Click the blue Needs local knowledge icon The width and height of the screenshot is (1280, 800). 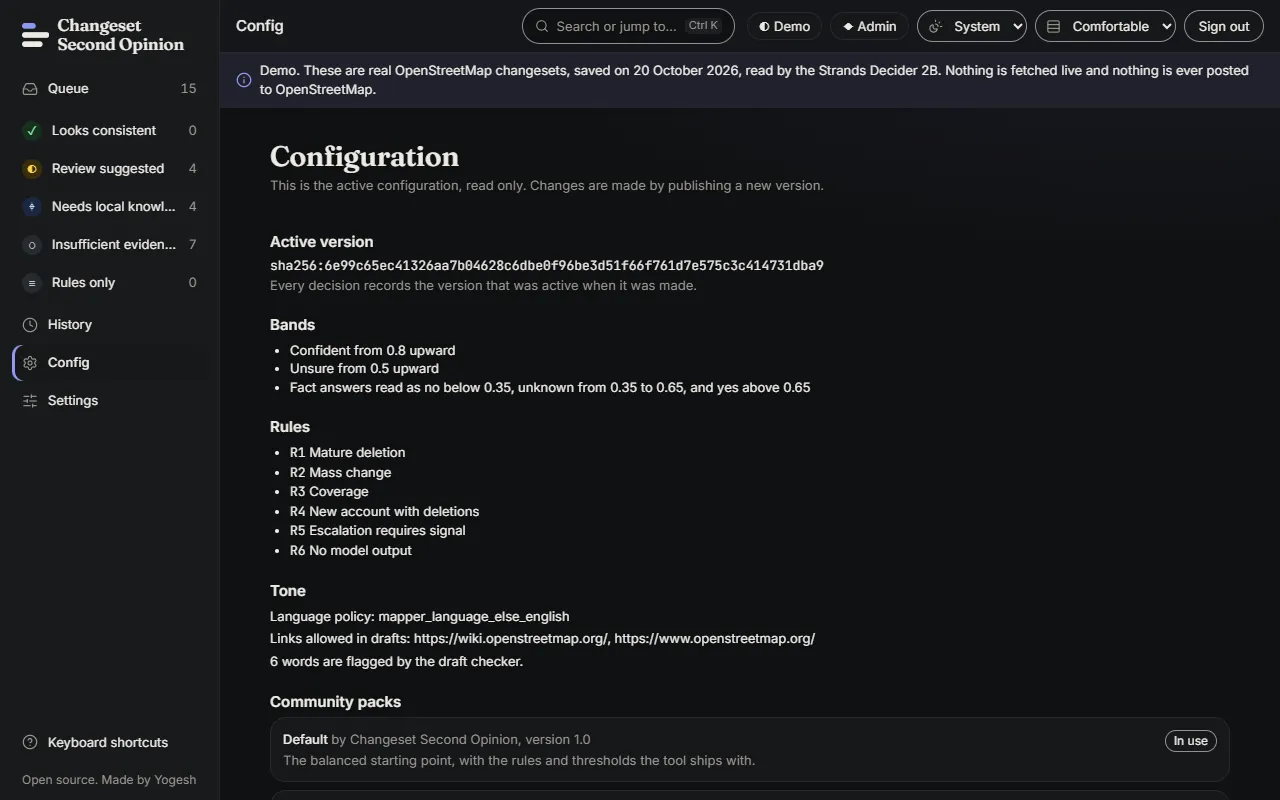(32, 206)
